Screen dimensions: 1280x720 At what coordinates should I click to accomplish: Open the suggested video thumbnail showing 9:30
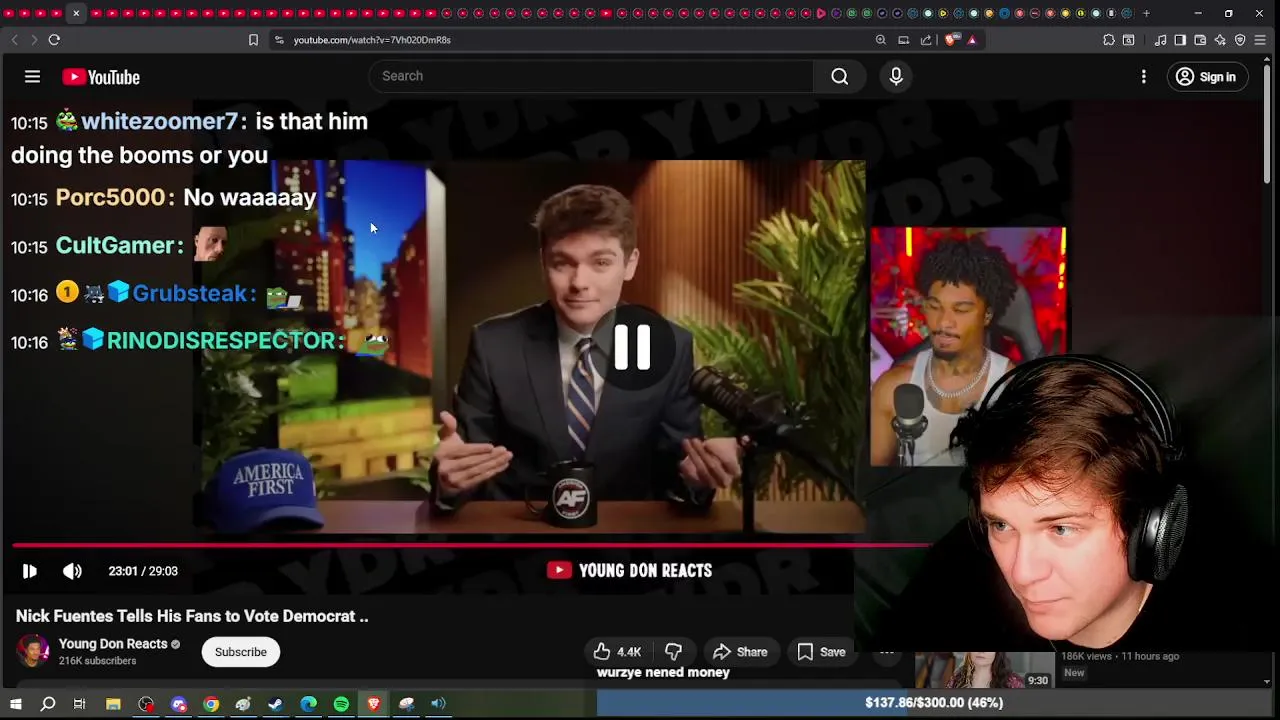(x=984, y=670)
